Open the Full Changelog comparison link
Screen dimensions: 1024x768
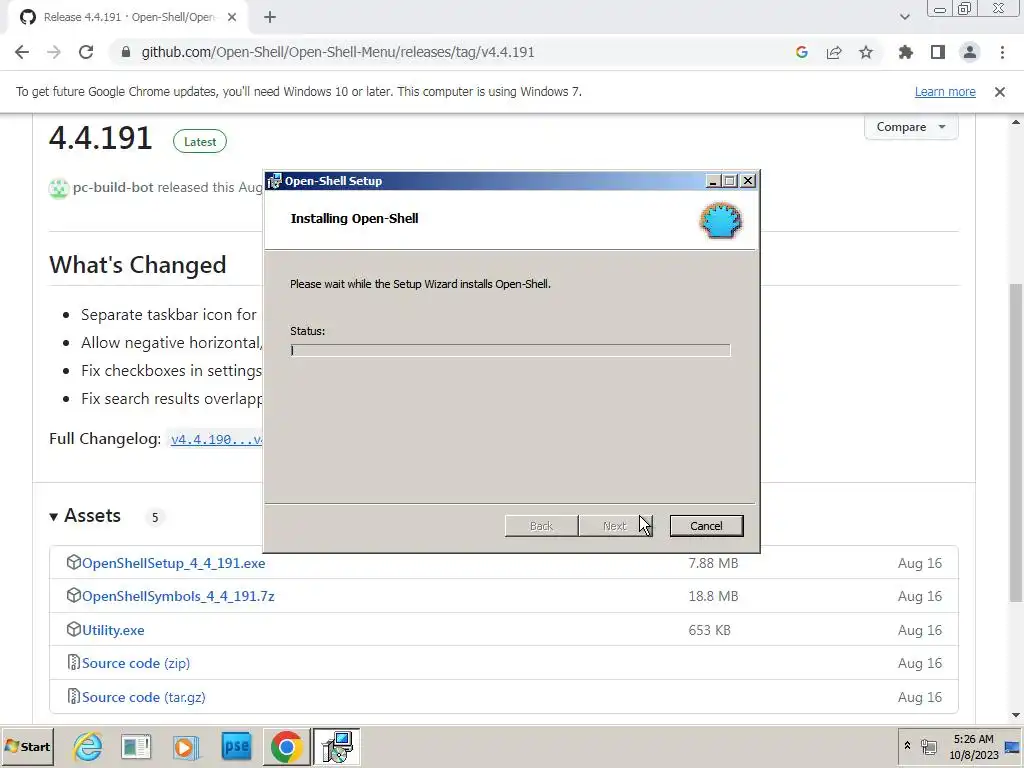pos(216,440)
